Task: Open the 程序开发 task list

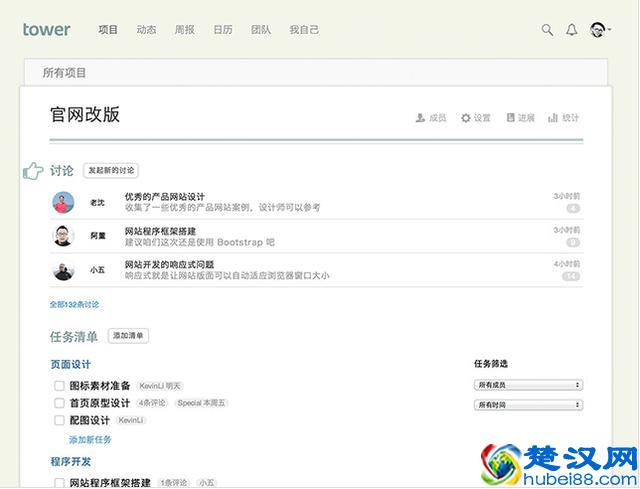Action: tap(70, 462)
